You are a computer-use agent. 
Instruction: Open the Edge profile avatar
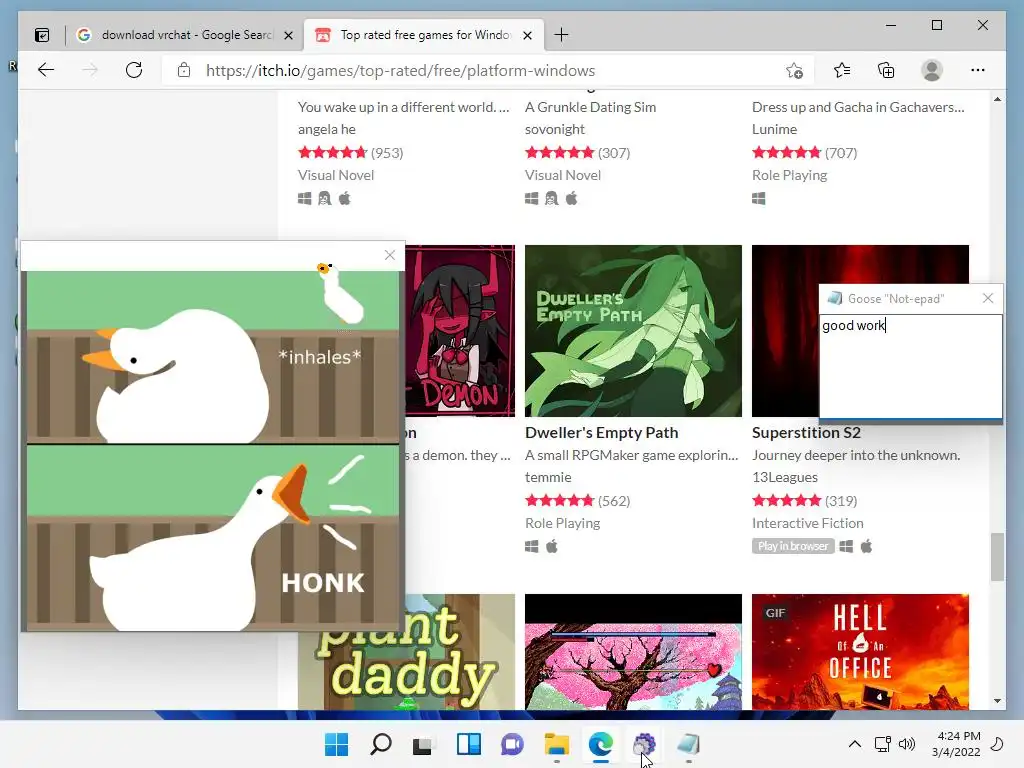(x=932, y=70)
